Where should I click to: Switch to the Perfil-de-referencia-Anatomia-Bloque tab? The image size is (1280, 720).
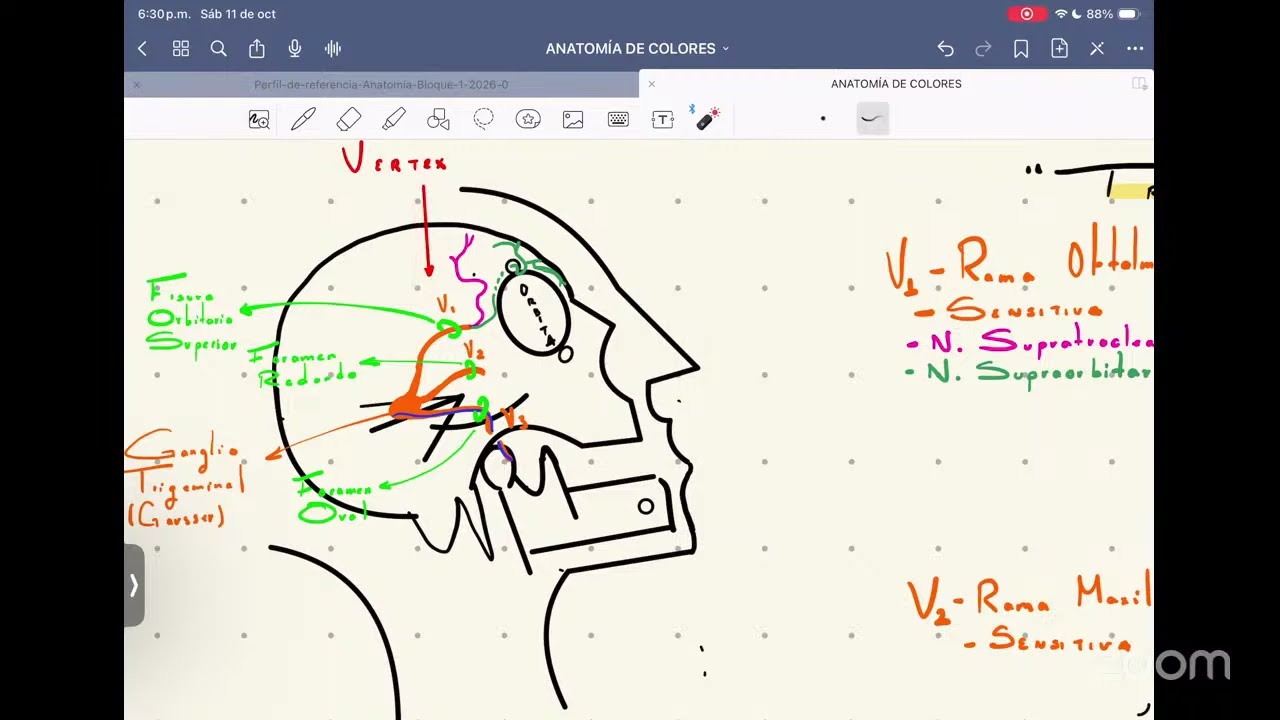pos(381,85)
